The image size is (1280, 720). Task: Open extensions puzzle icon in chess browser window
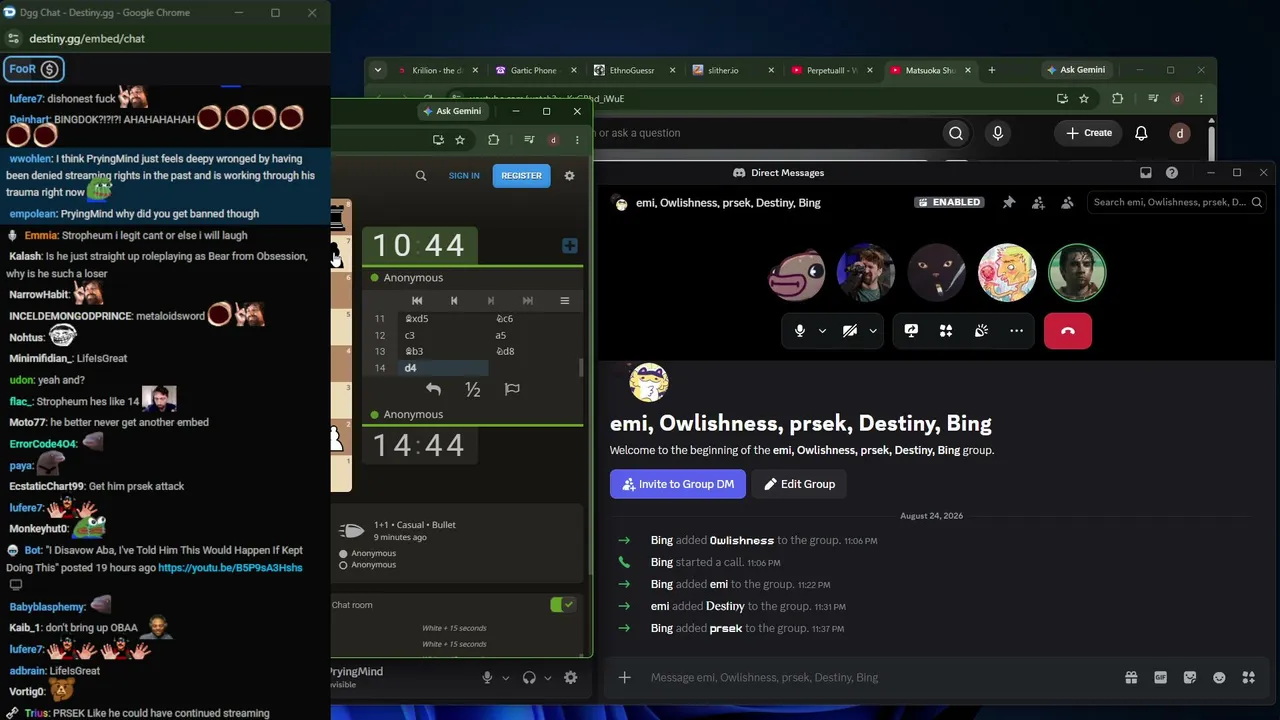click(493, 140)
